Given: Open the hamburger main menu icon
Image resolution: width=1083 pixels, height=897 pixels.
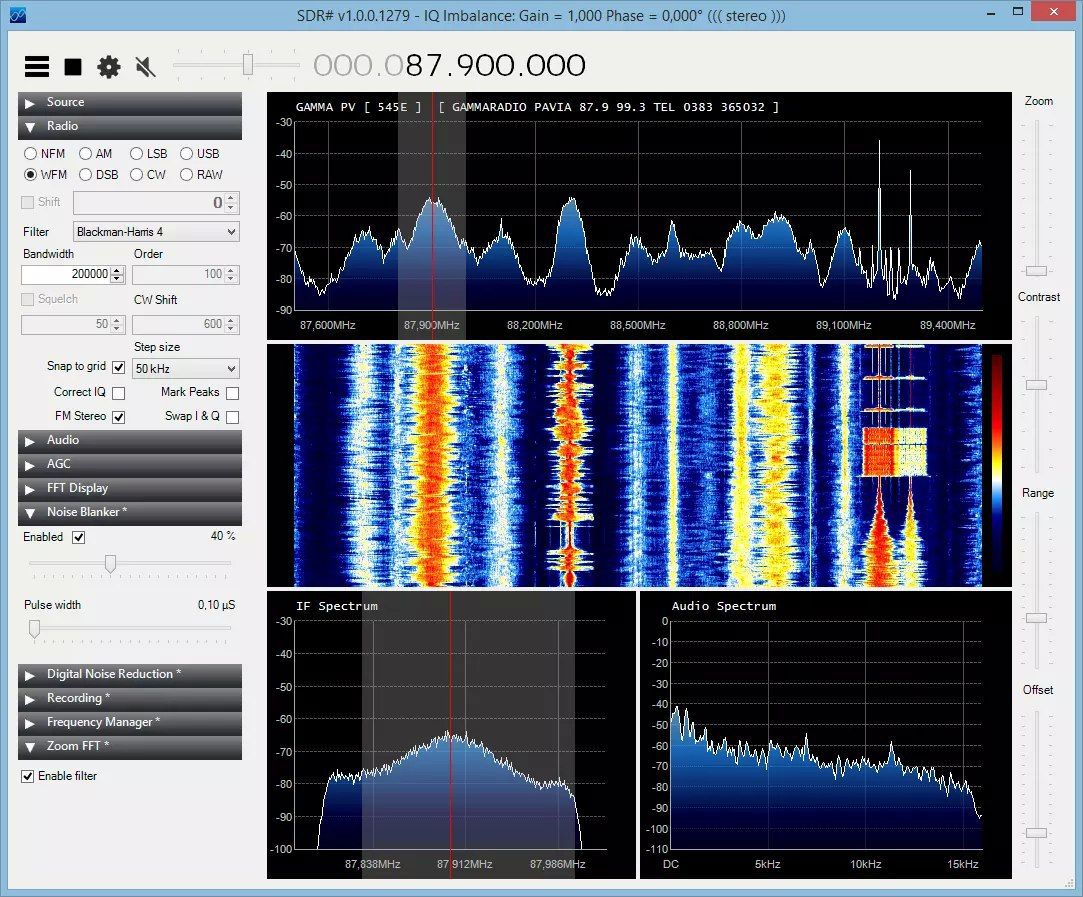Looking at the screenshot, I should (x=37, y=67).
